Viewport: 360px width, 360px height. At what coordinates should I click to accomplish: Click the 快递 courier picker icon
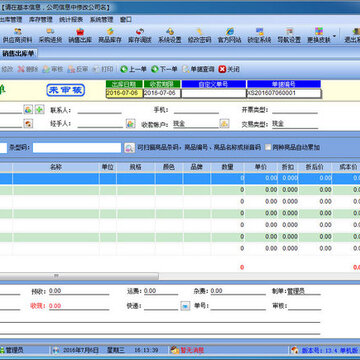[185, 306]
